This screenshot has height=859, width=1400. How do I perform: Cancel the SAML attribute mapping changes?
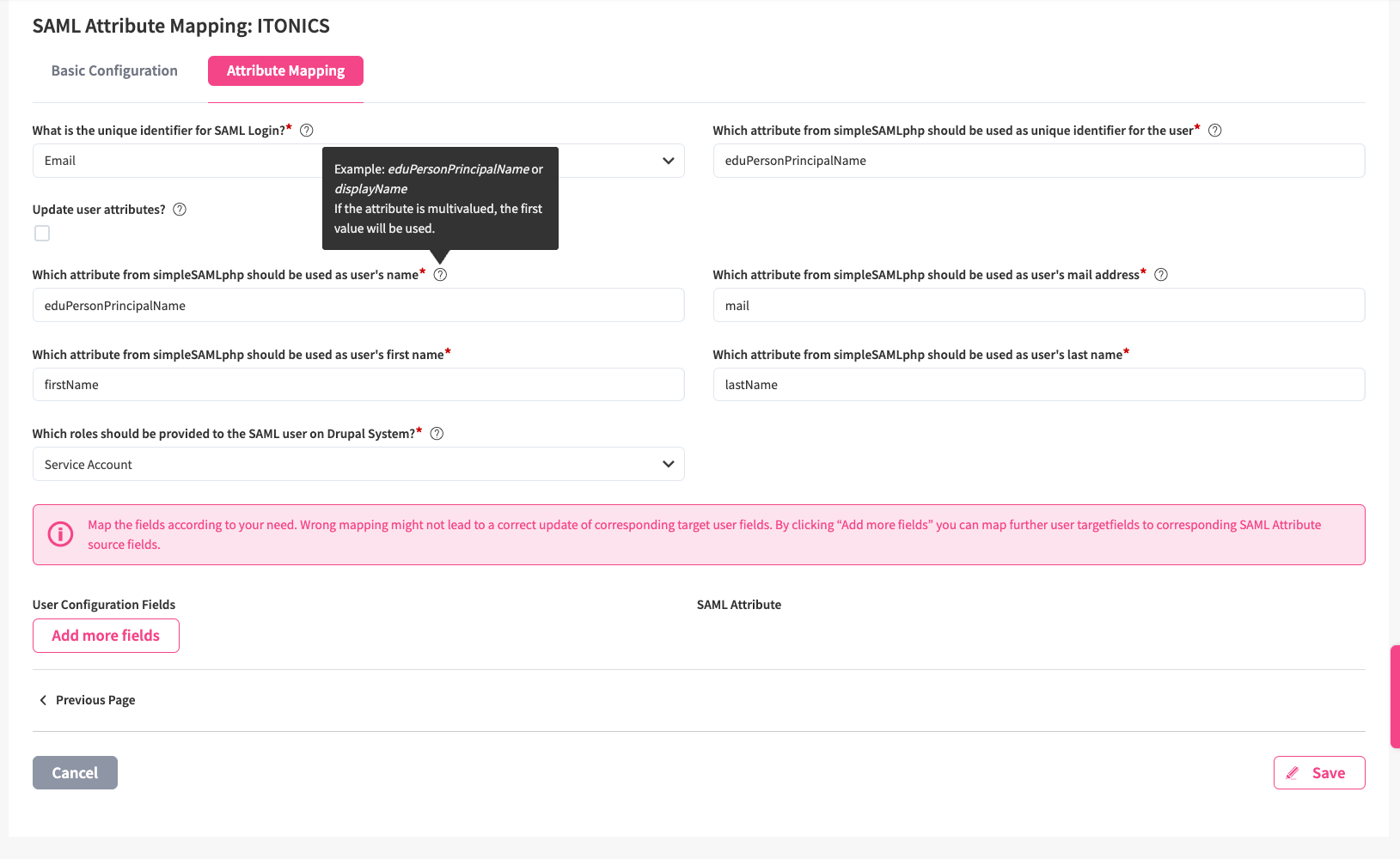(75, 773)
